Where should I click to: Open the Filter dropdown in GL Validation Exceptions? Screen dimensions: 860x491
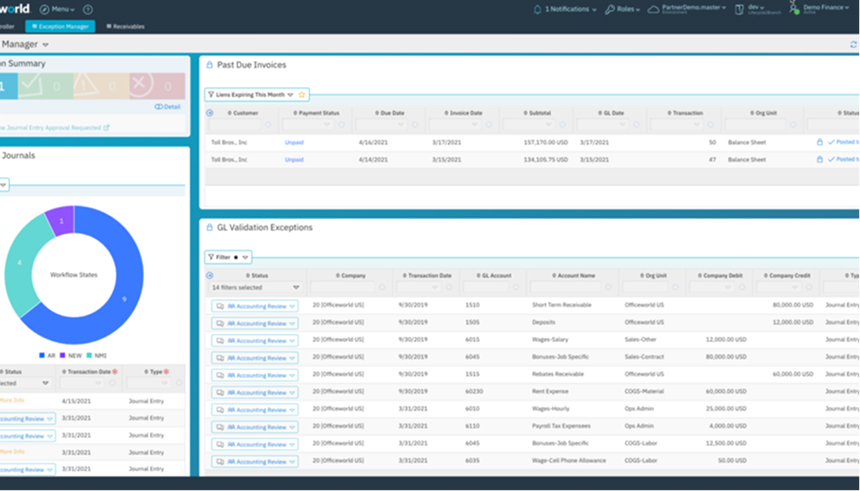(228, 257)
